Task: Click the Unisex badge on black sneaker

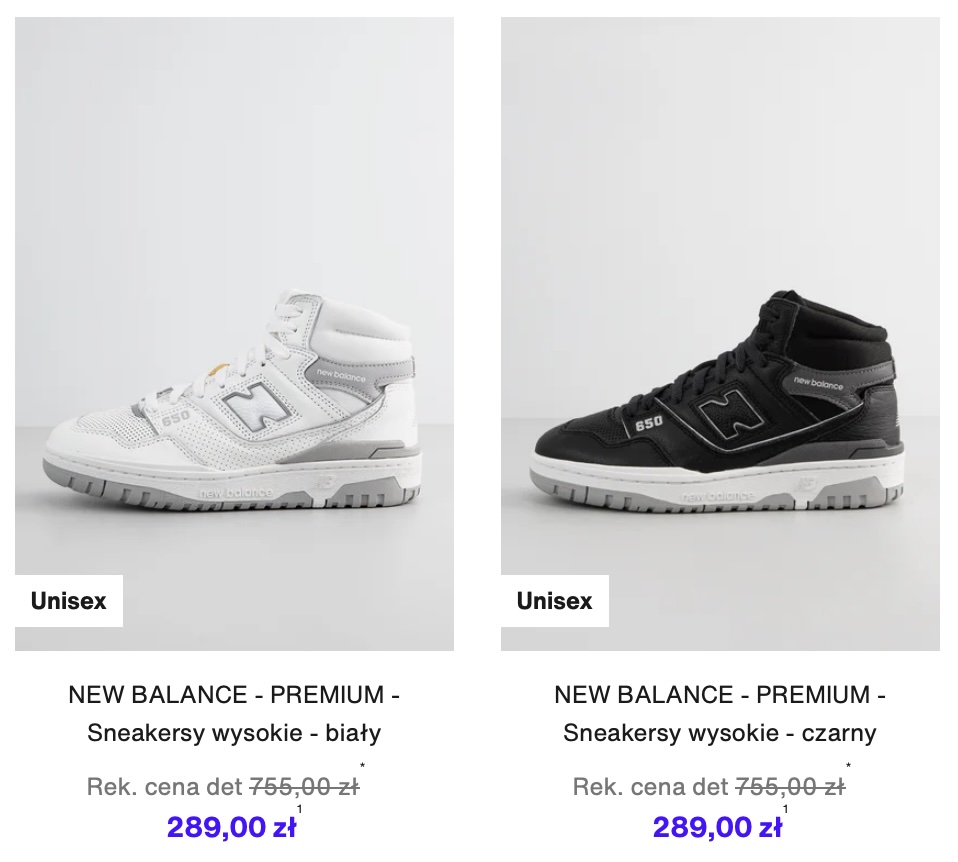Action: [x=555, y=601]
